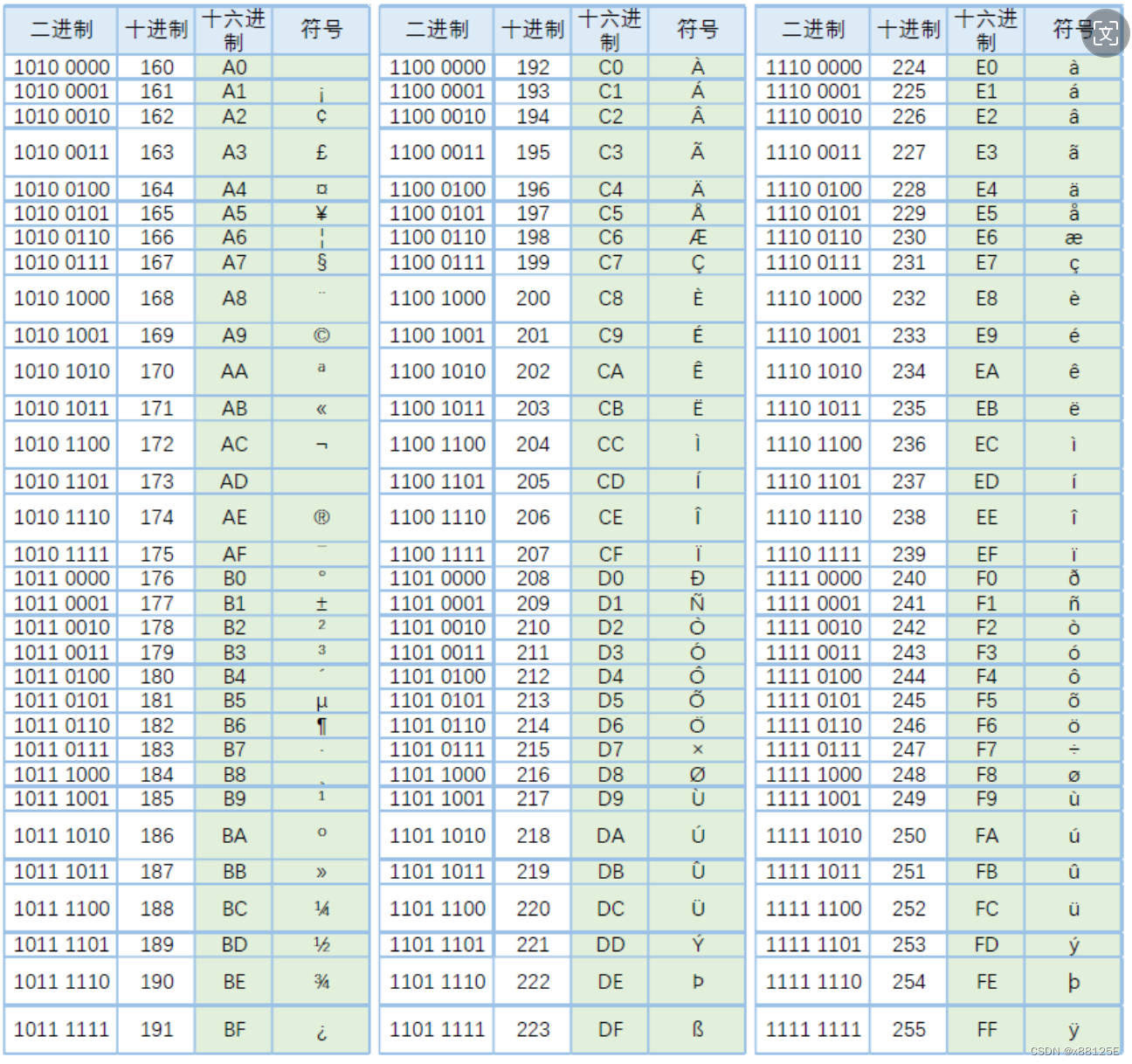
Task: Click the pilcrow ¶ symbol
Action: tap(321, 726)
